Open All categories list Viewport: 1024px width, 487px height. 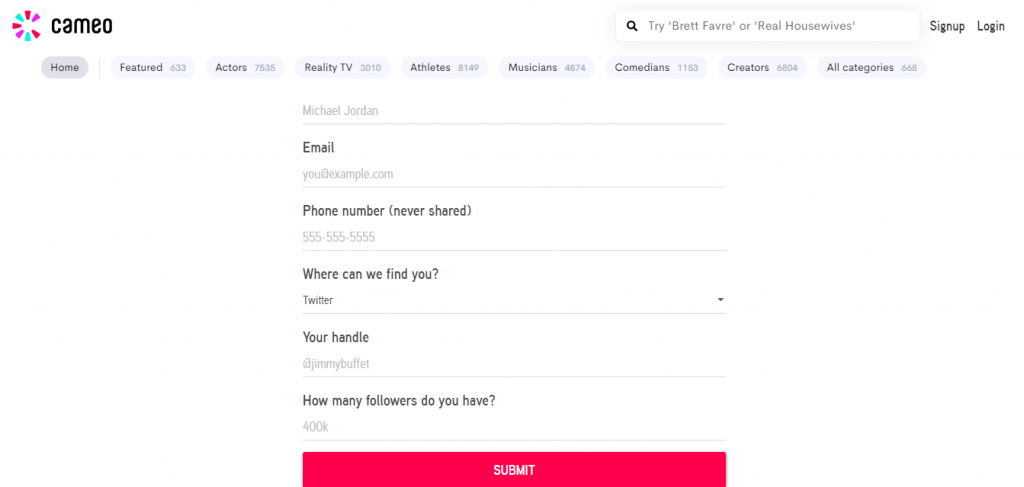click(x=871, y=68)
